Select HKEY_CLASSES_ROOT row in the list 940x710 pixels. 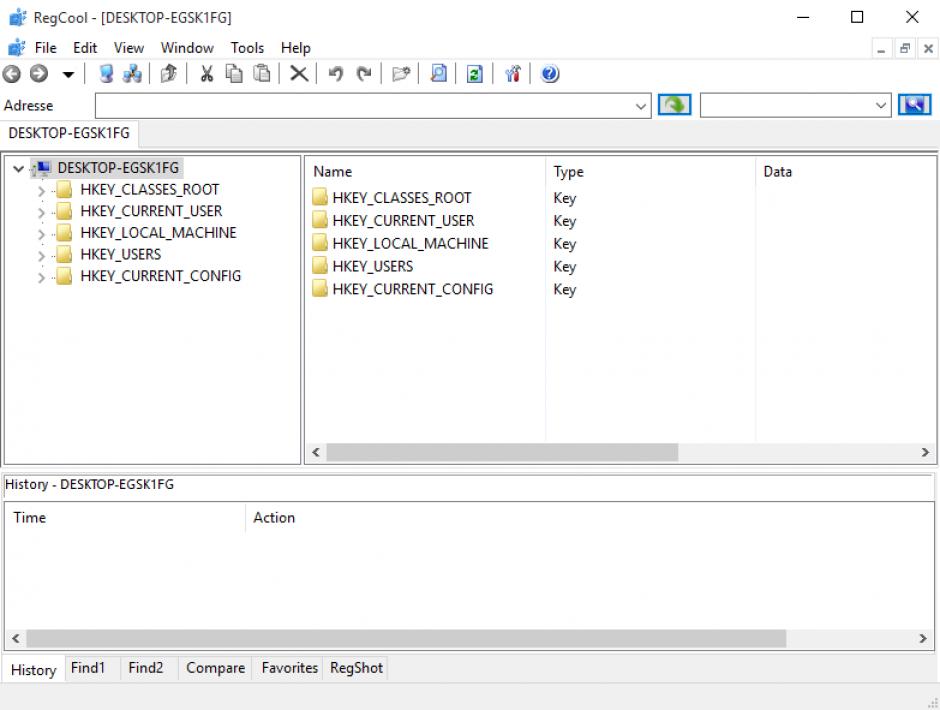coord(402,198)
